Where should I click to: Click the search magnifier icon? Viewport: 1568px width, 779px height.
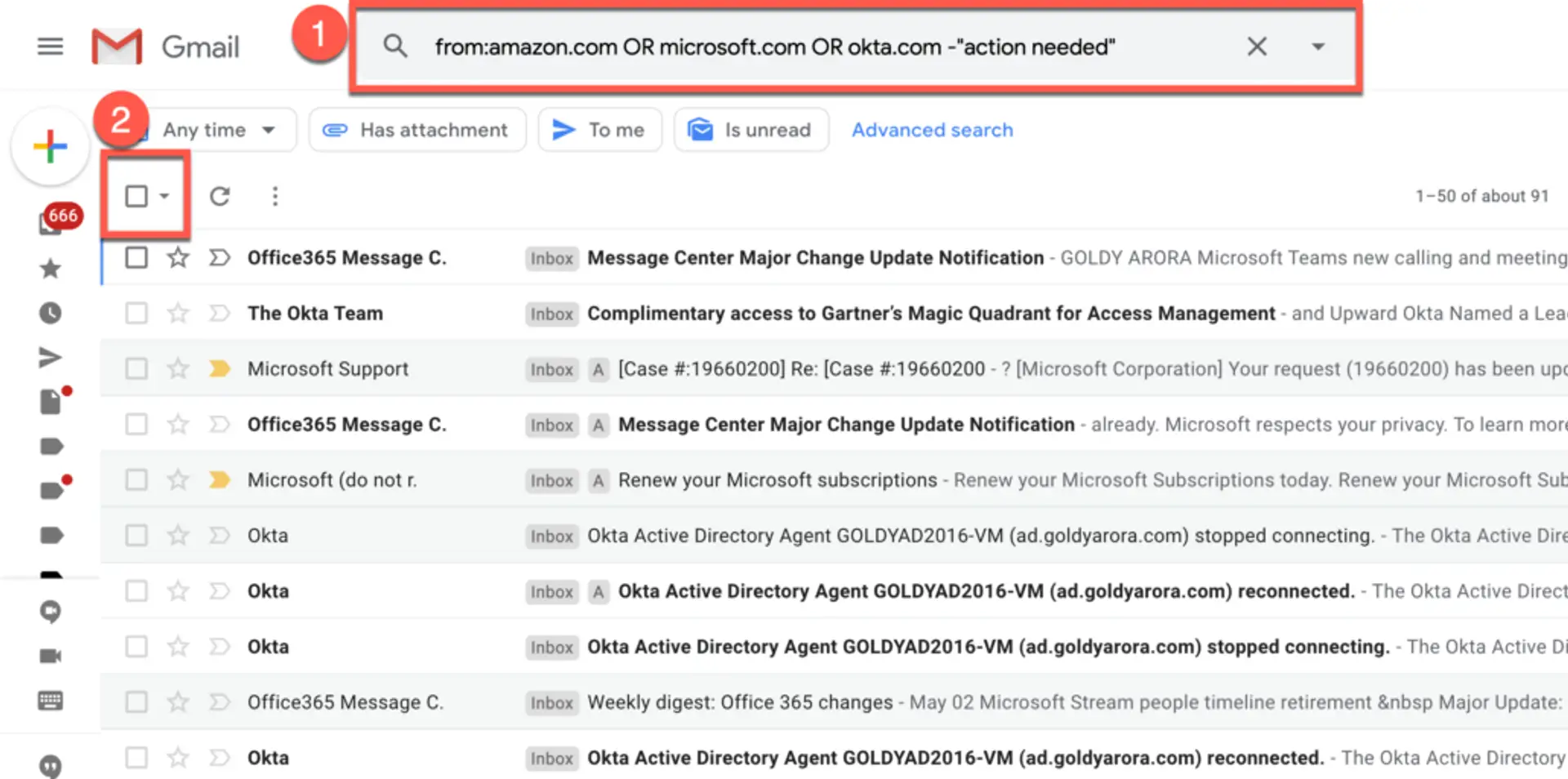point(395,47)
